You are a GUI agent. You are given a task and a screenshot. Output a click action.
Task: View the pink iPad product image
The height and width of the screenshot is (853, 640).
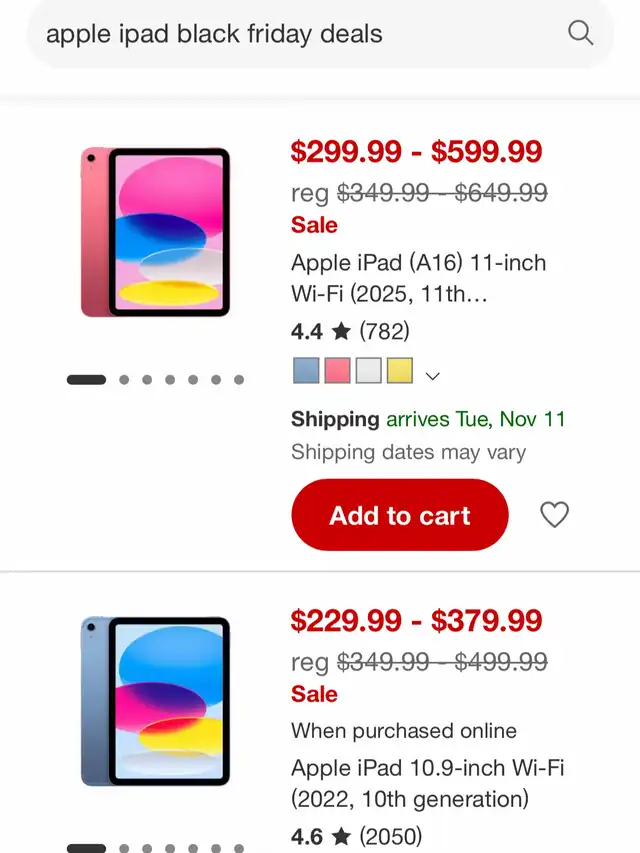click(155, 232)
